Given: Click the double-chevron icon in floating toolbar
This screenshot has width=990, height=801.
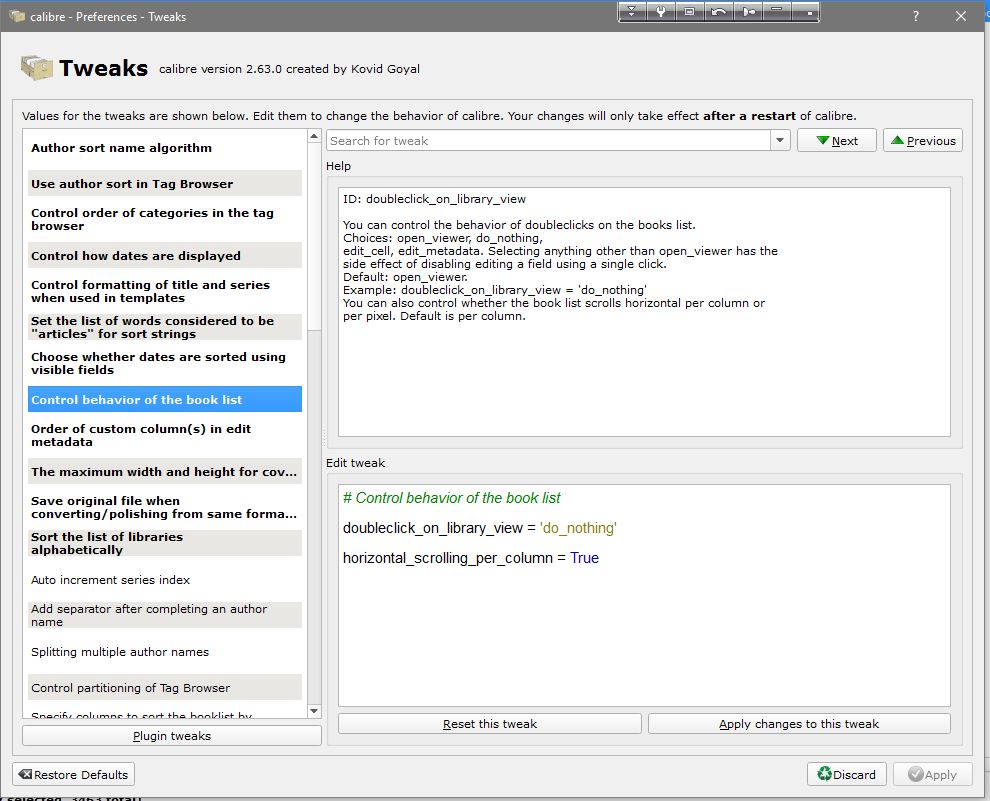Looking at the screenshot, I should (632, 12).
